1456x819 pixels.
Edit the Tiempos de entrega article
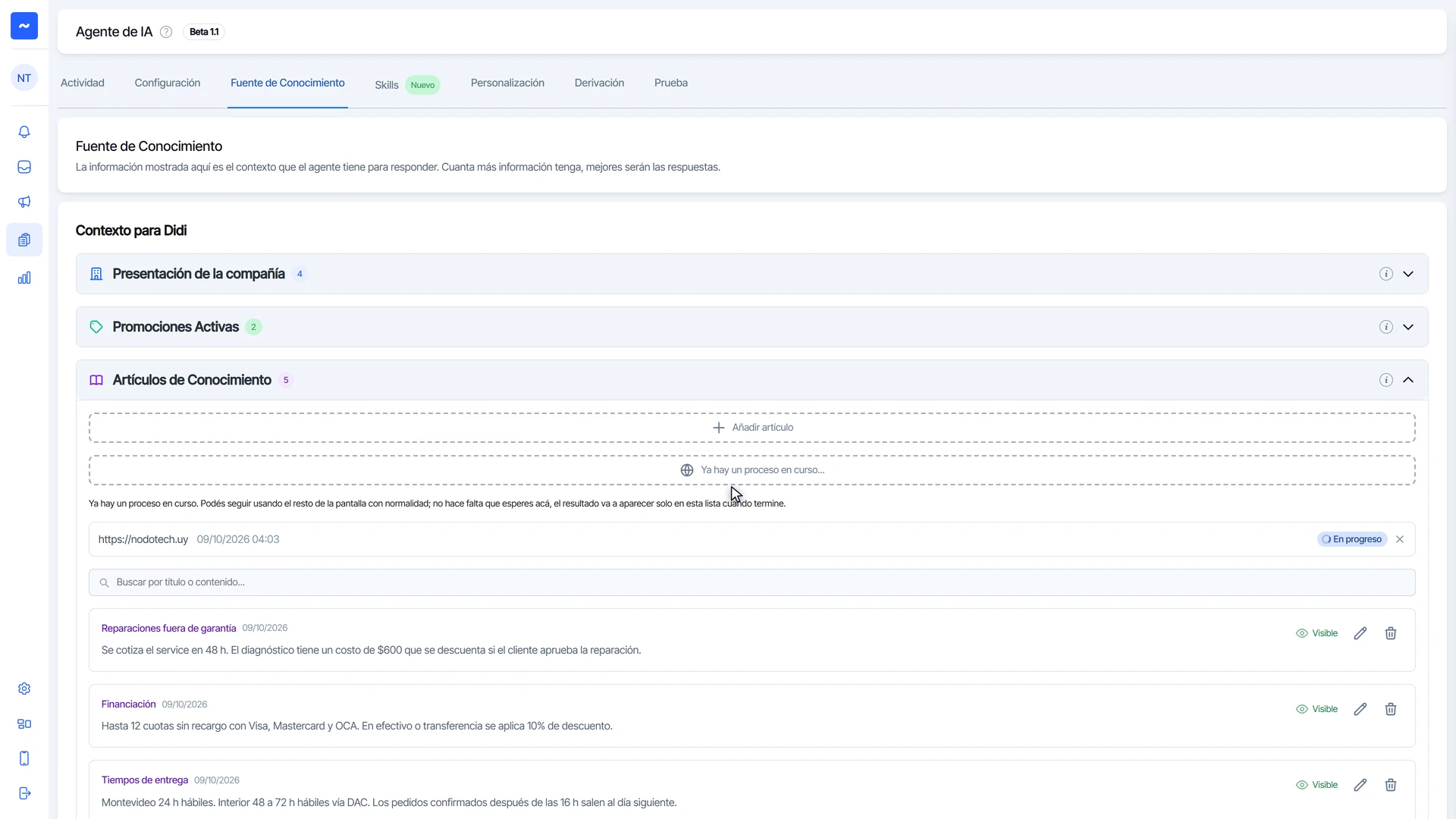click(x=1360, y=785)
